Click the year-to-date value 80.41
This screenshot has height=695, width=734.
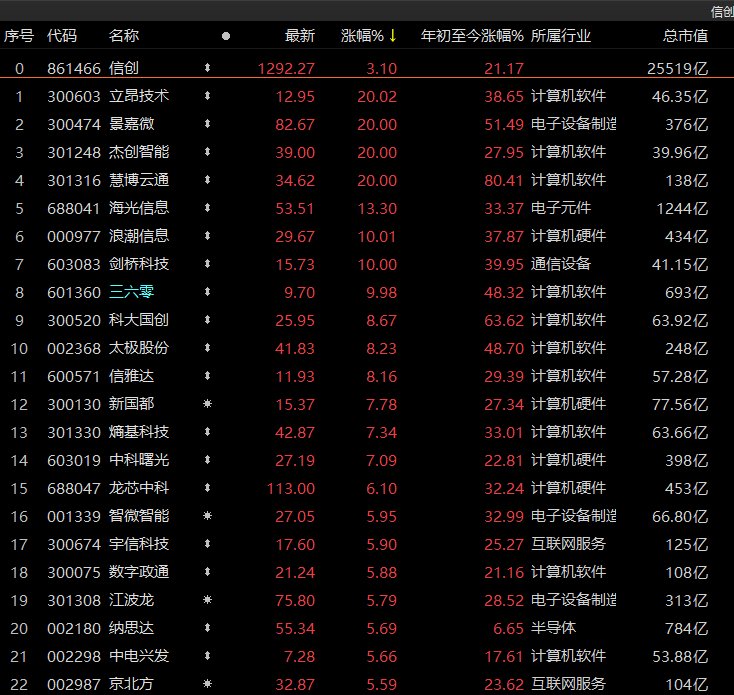(504, 181)
